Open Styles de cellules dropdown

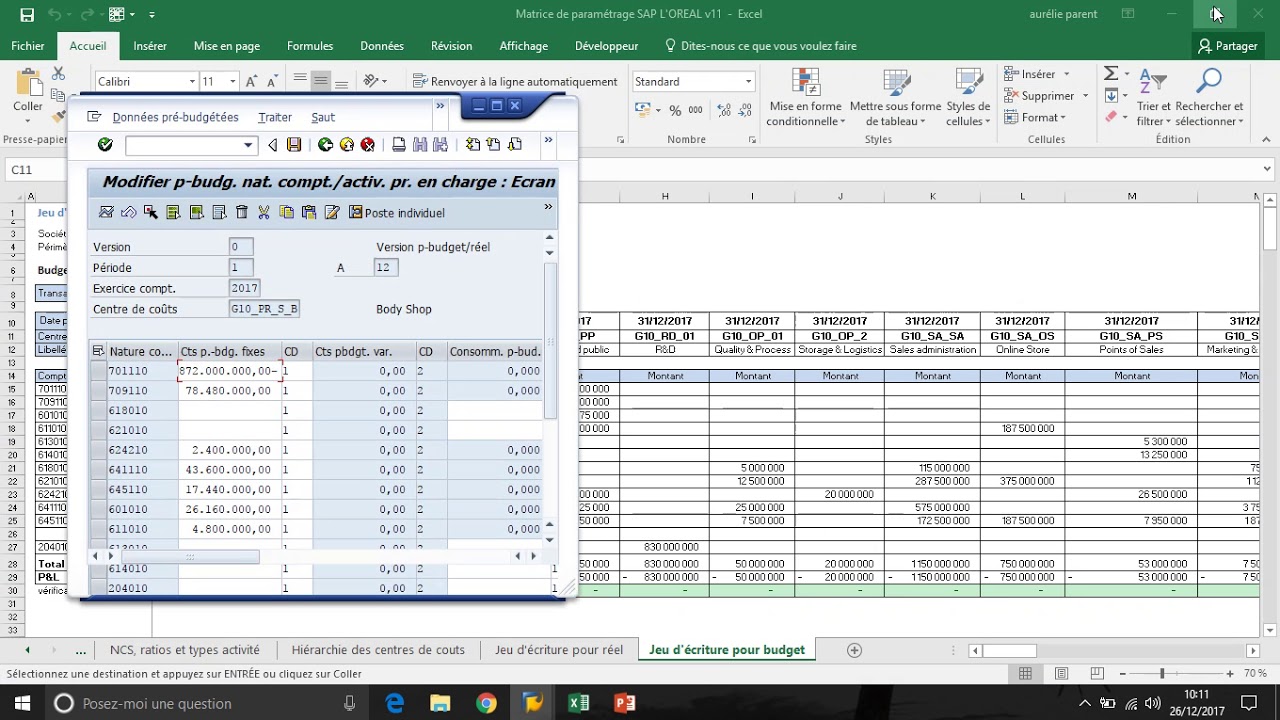point(967,98)
